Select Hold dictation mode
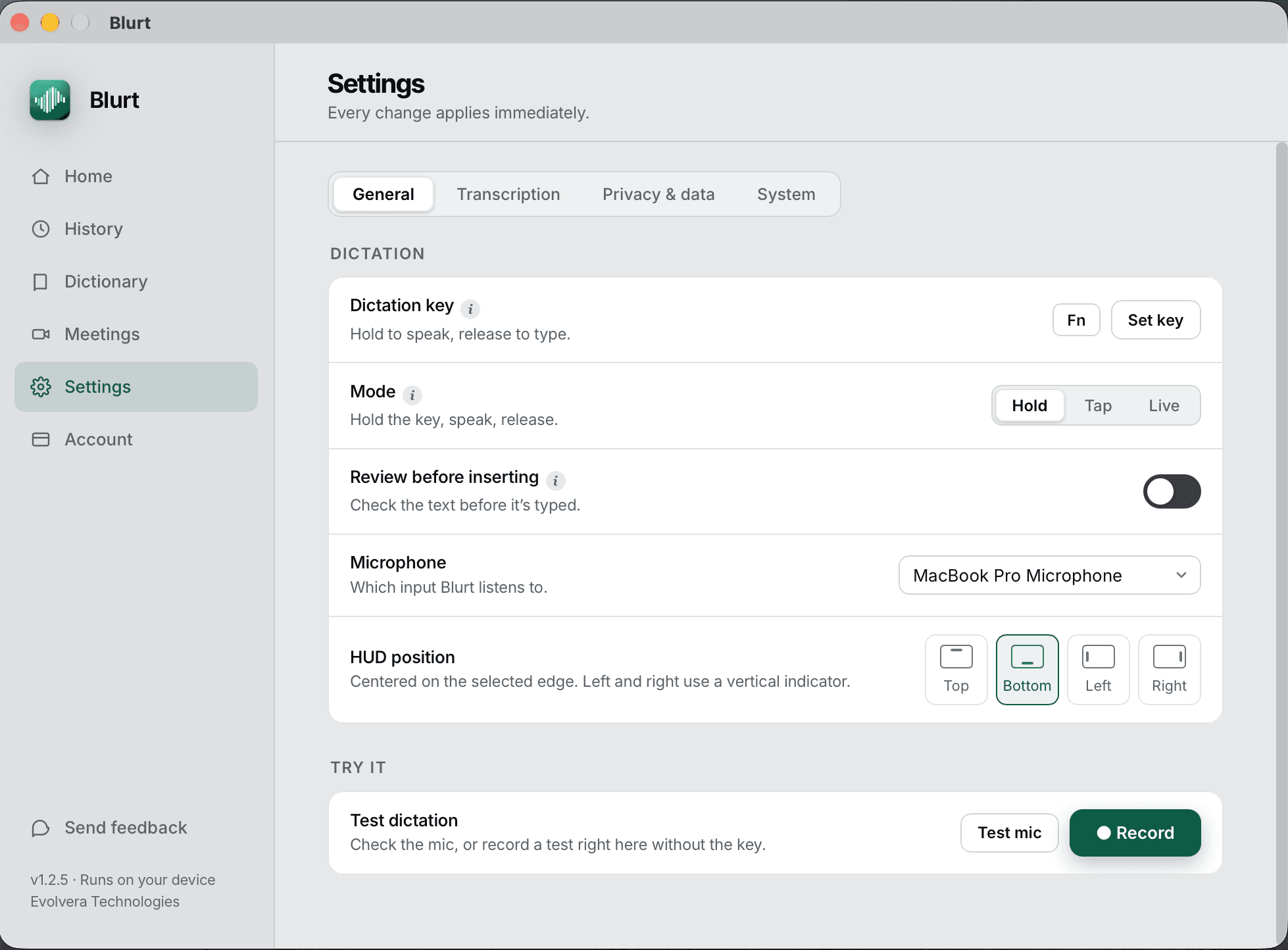 [x=1029, y=405]
